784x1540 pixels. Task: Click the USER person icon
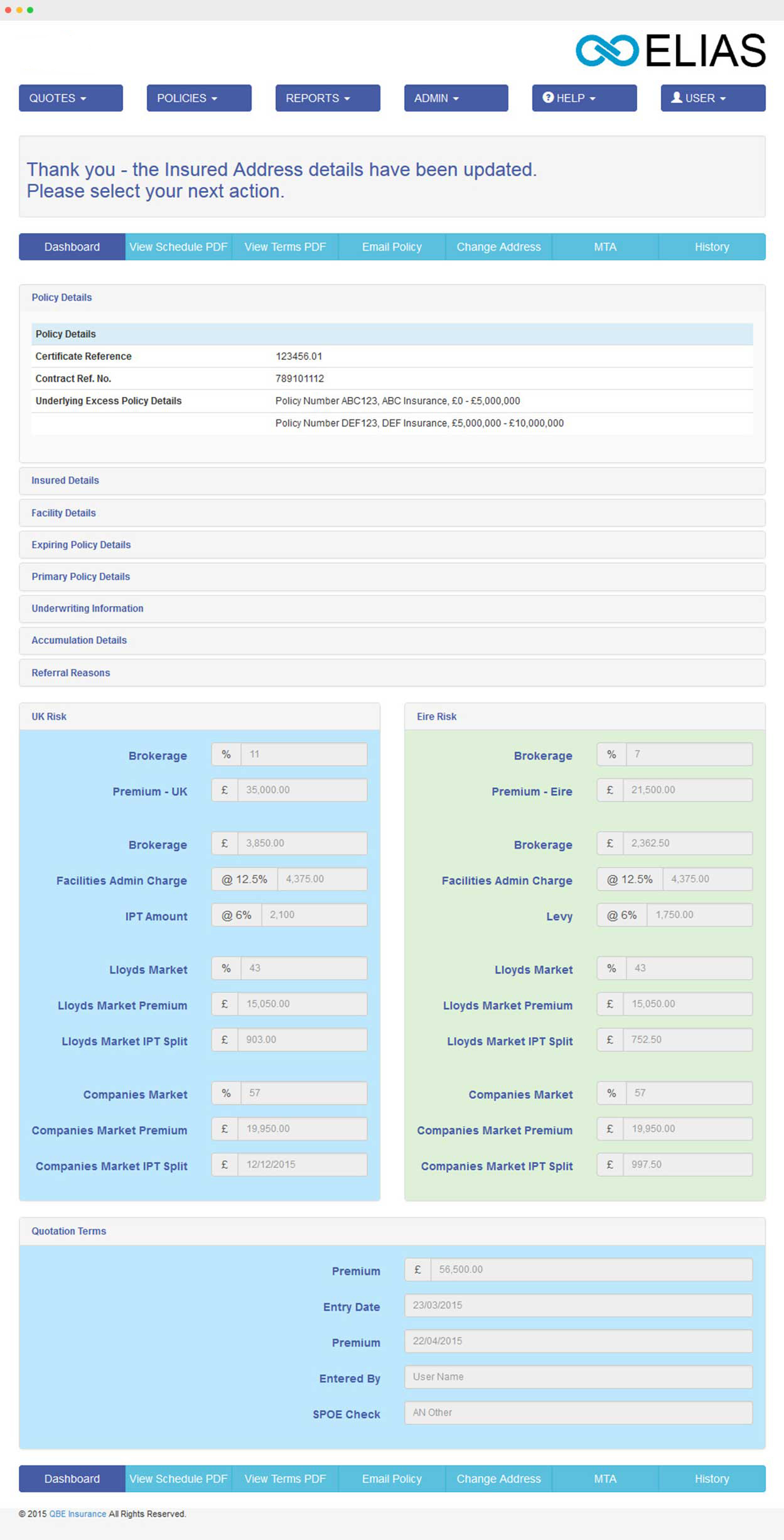pos(676,97)
